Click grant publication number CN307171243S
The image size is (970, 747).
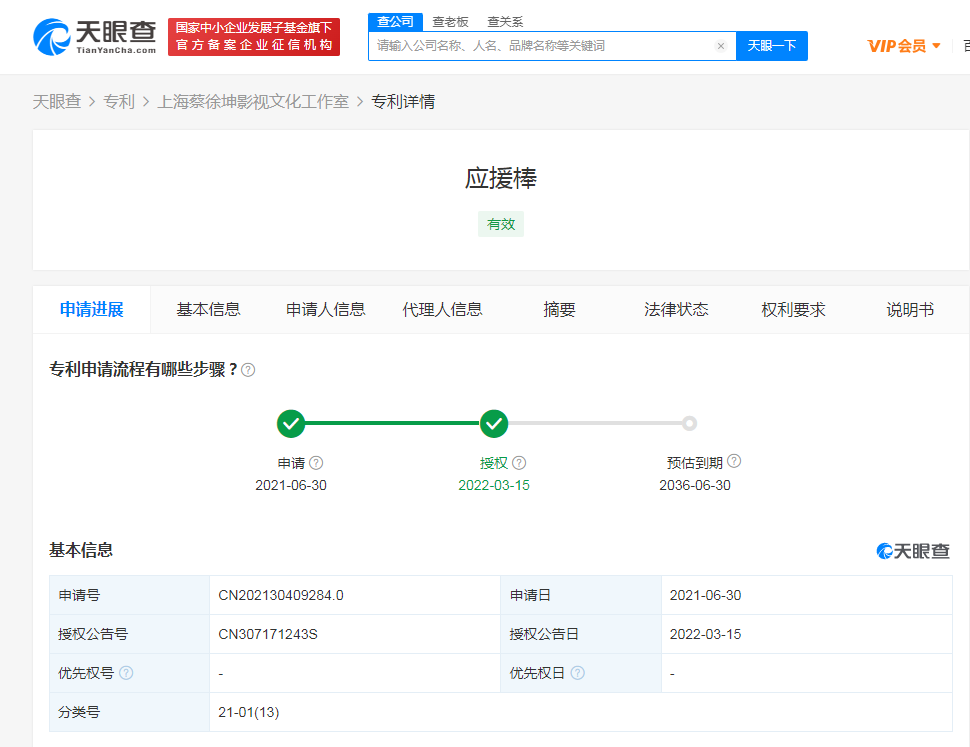[x=268, y=634]
